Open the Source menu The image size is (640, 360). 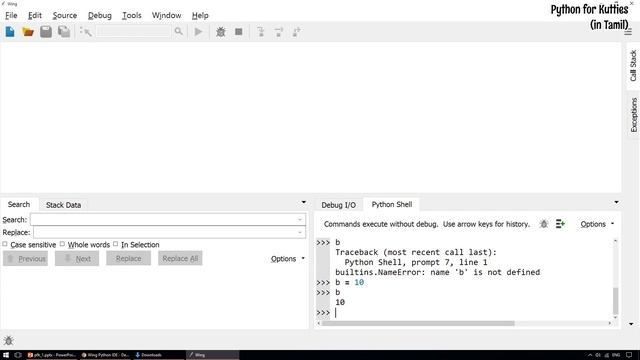pos(64,15)
